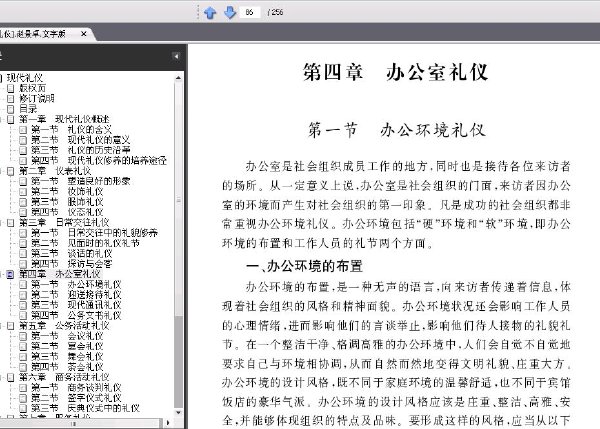600x429 pixels.
Task: Collapse the 第四章 tree node
Action: click(2, 274)
